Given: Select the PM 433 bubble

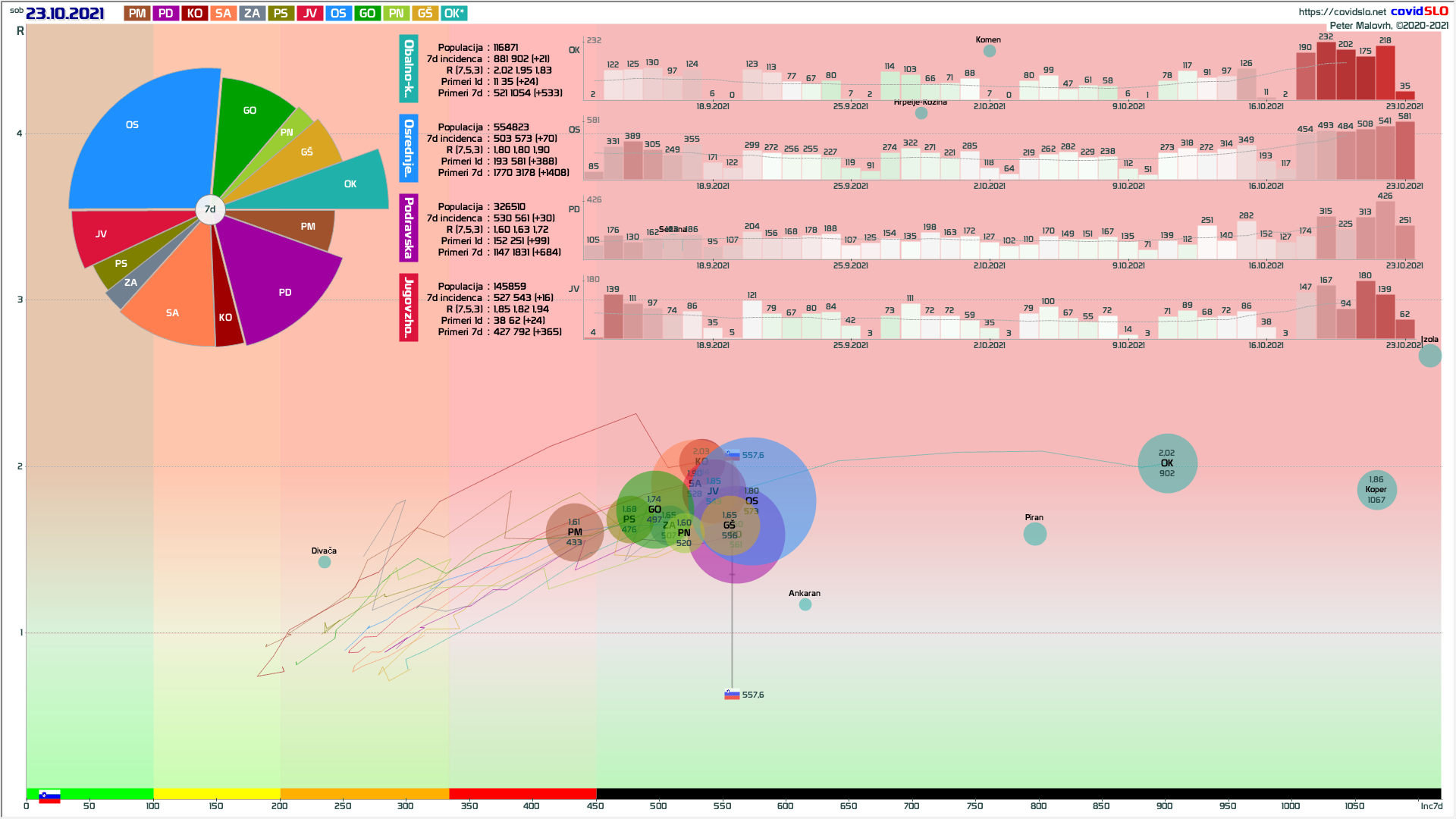Looking at the screenshot, I should pos(574,532).
